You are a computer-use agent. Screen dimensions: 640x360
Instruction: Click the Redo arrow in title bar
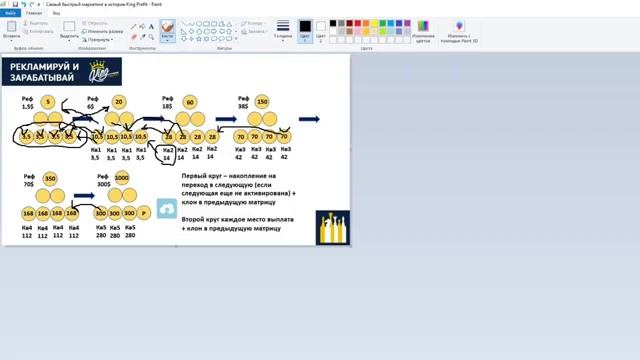click(32, 4)
